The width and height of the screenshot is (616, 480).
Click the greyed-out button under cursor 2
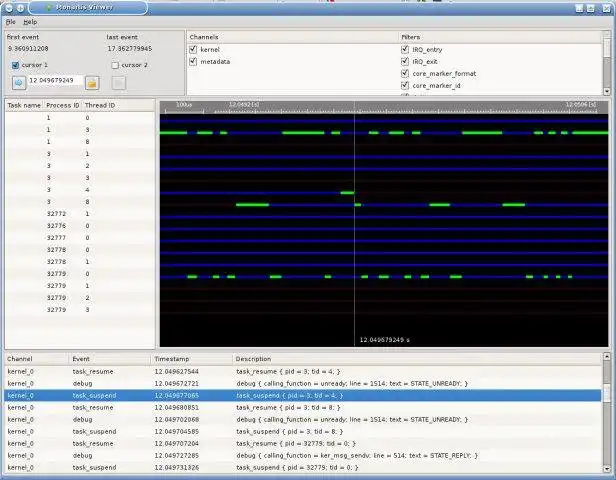point(119,83)
